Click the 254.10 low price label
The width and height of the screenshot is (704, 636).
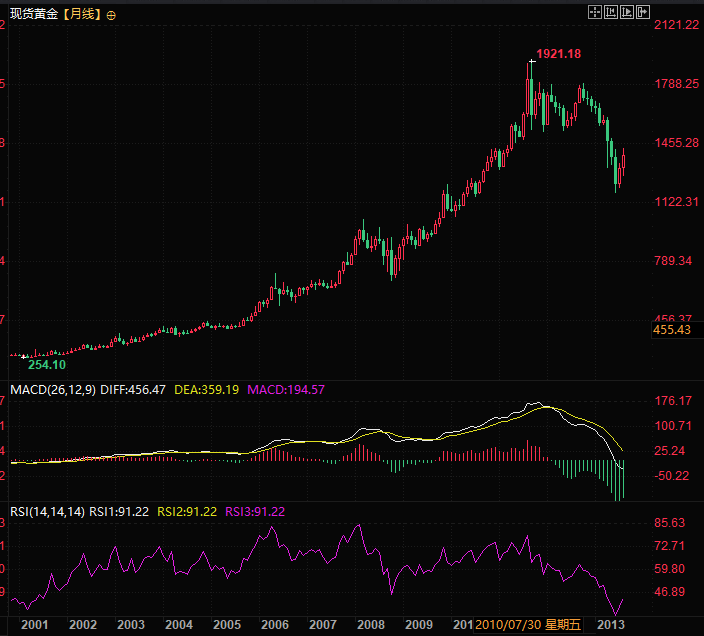coord(46,365)
